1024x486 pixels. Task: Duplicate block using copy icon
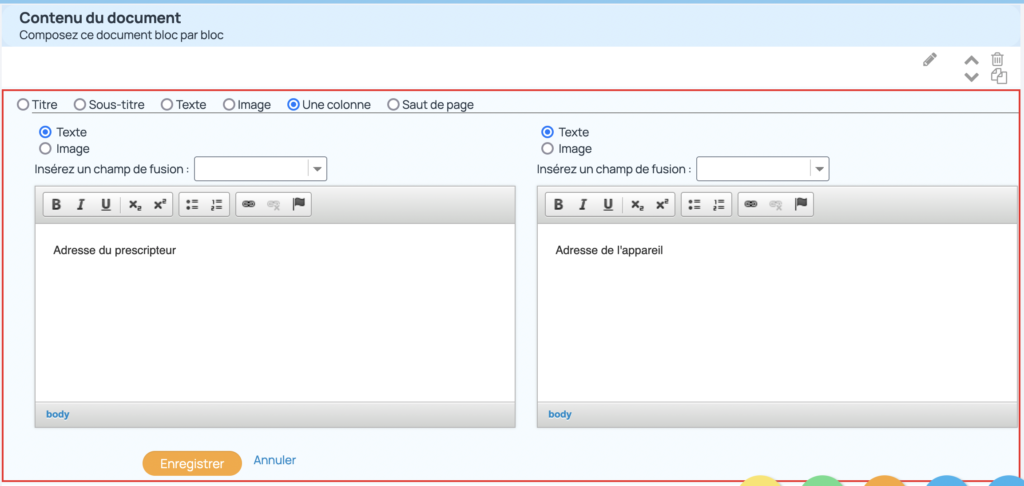coord(999,76)
